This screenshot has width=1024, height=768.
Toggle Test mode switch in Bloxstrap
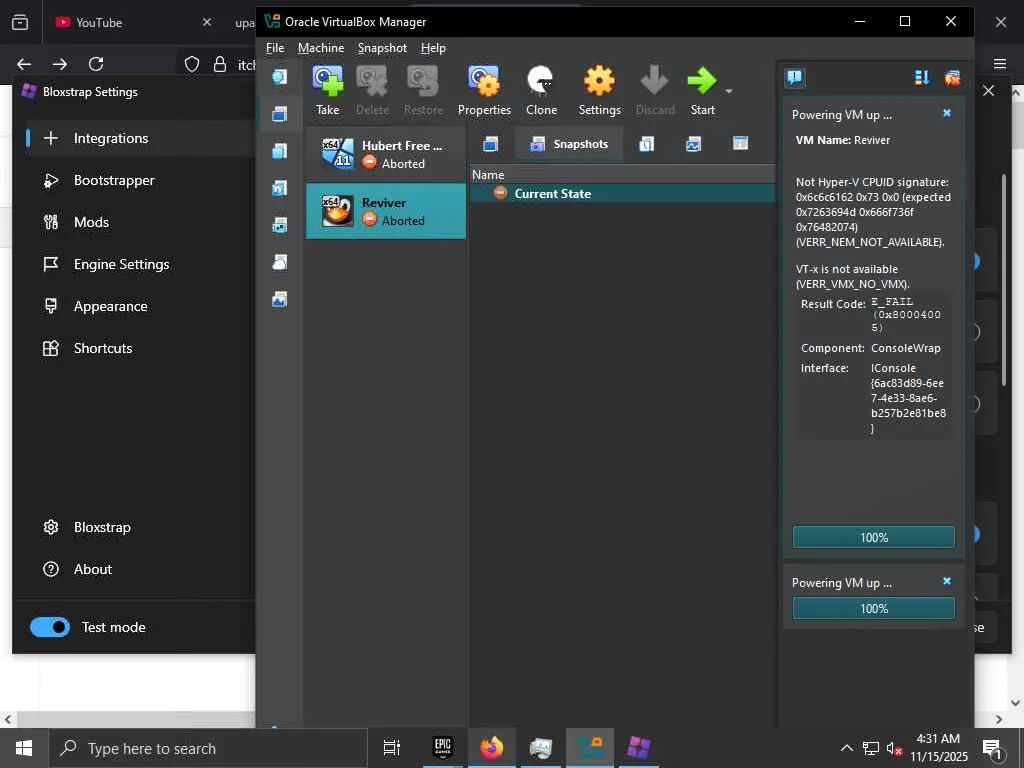(x=50, y=627)
